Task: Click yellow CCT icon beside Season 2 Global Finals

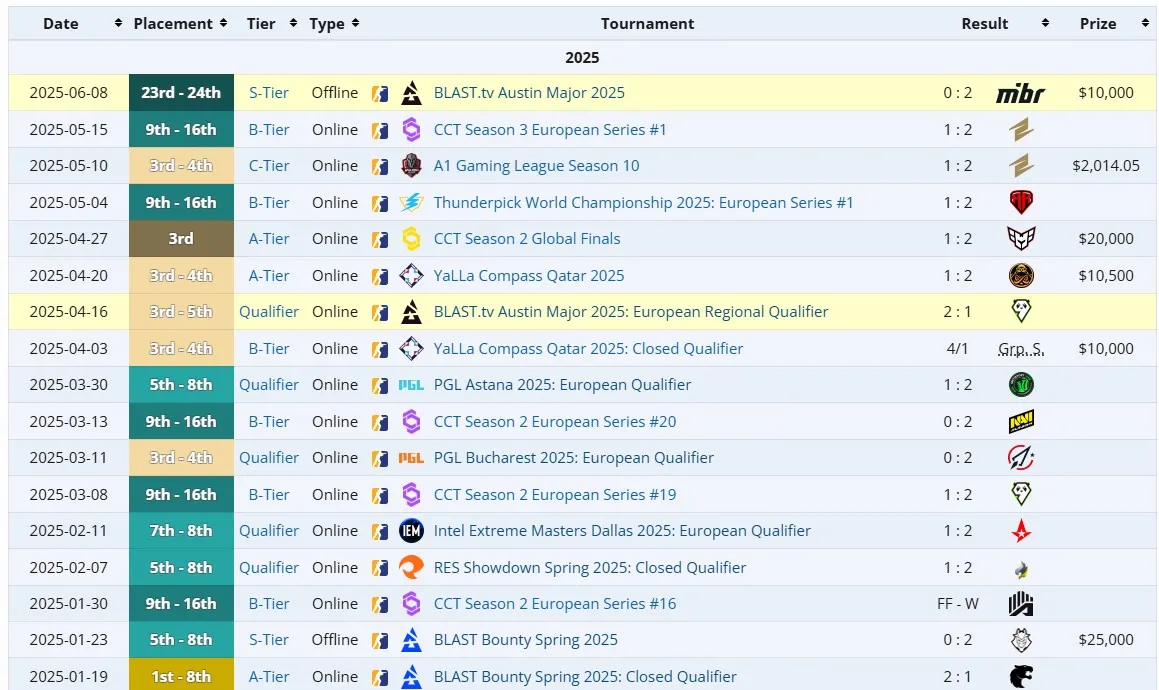Action: [411, 238]
